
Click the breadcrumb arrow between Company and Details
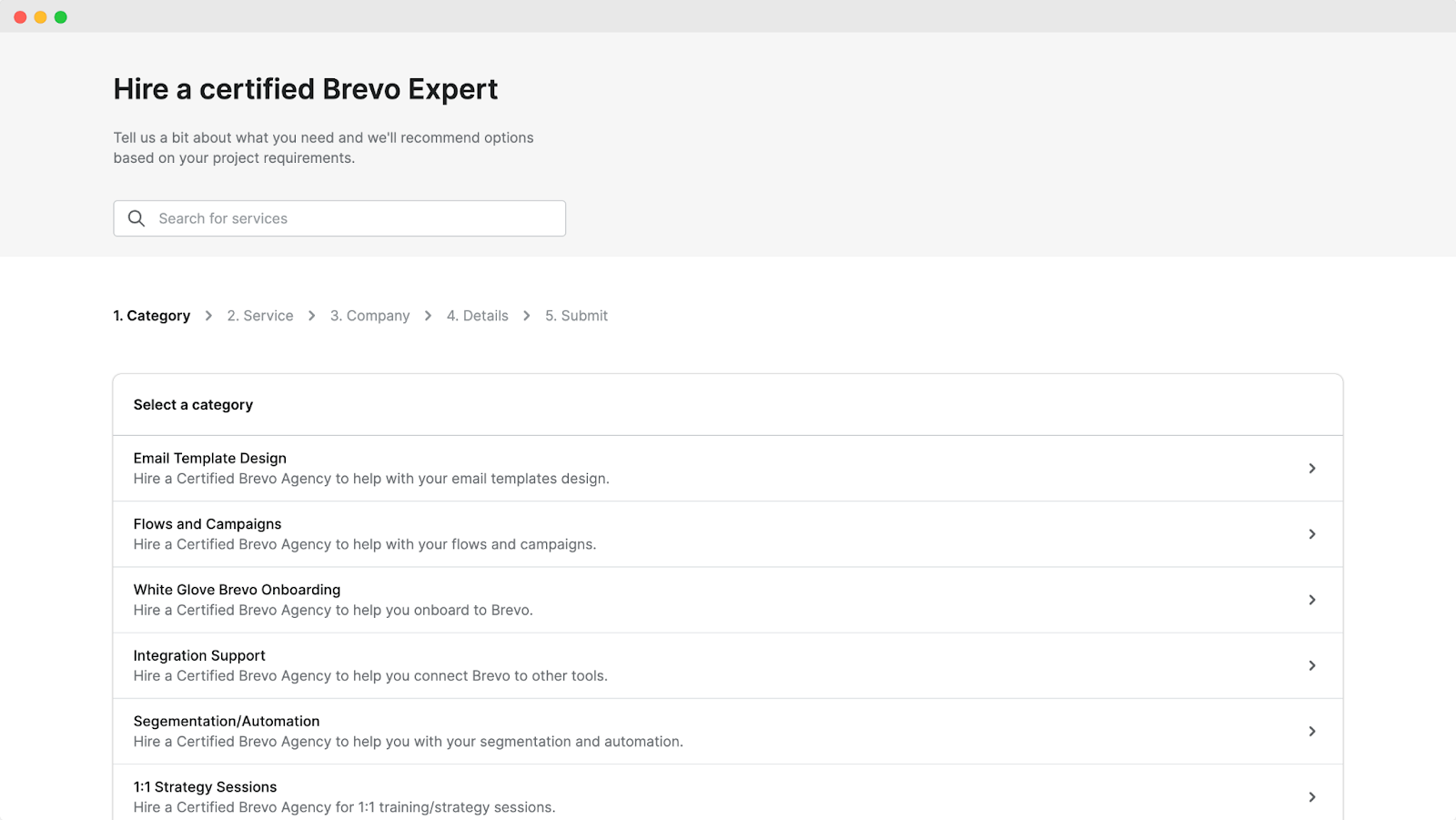[x=429, y=316]
